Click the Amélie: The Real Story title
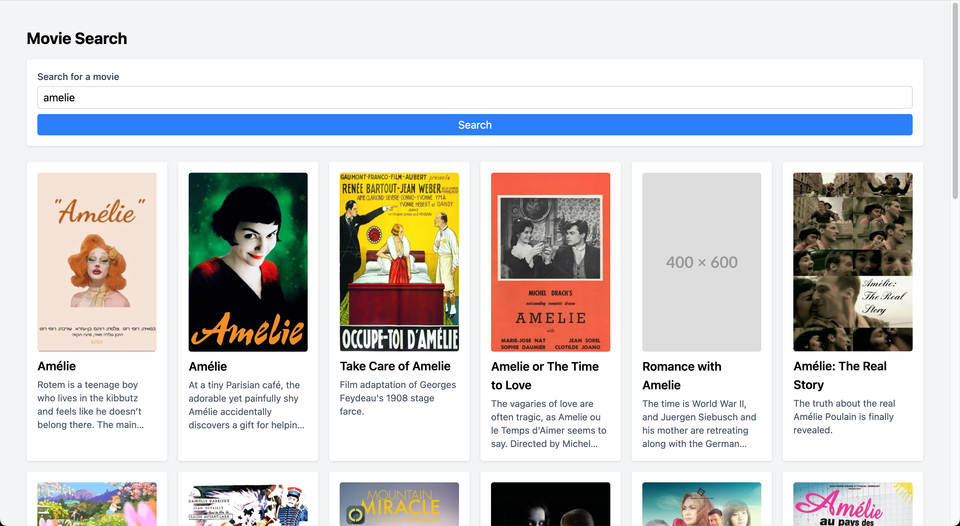The height and width of the screenshot is (526, 960). [840, 375]
